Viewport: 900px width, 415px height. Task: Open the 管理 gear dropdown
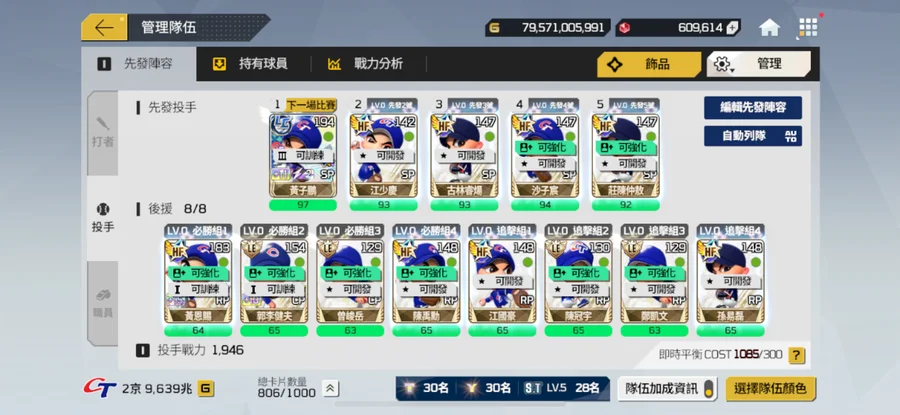758,64
